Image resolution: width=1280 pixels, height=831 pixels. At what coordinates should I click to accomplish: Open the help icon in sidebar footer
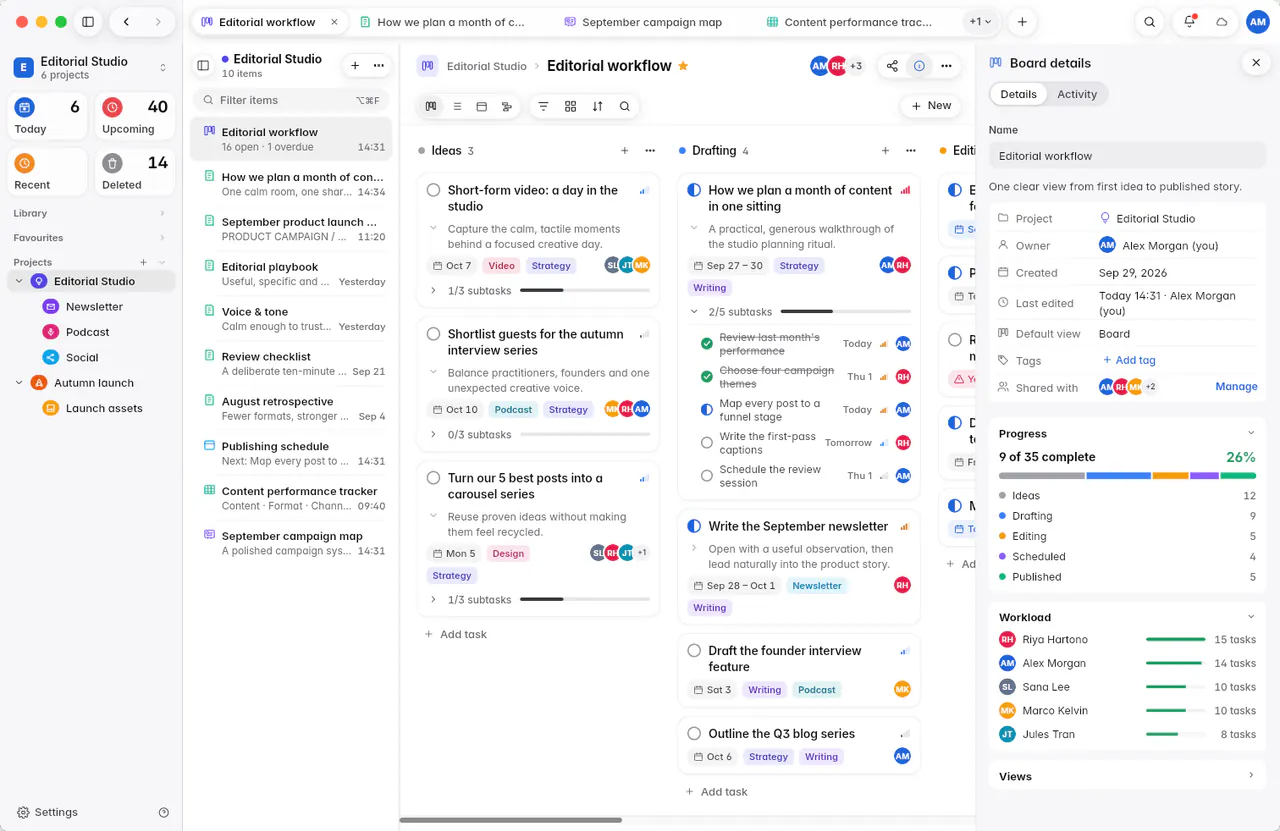point(164,812)
